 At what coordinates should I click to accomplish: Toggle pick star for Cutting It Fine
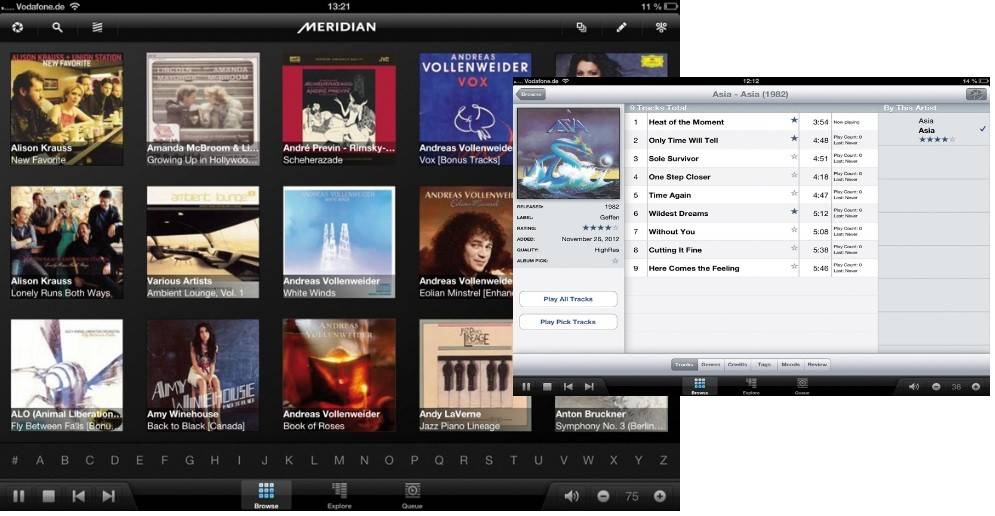tap(793, 249)
